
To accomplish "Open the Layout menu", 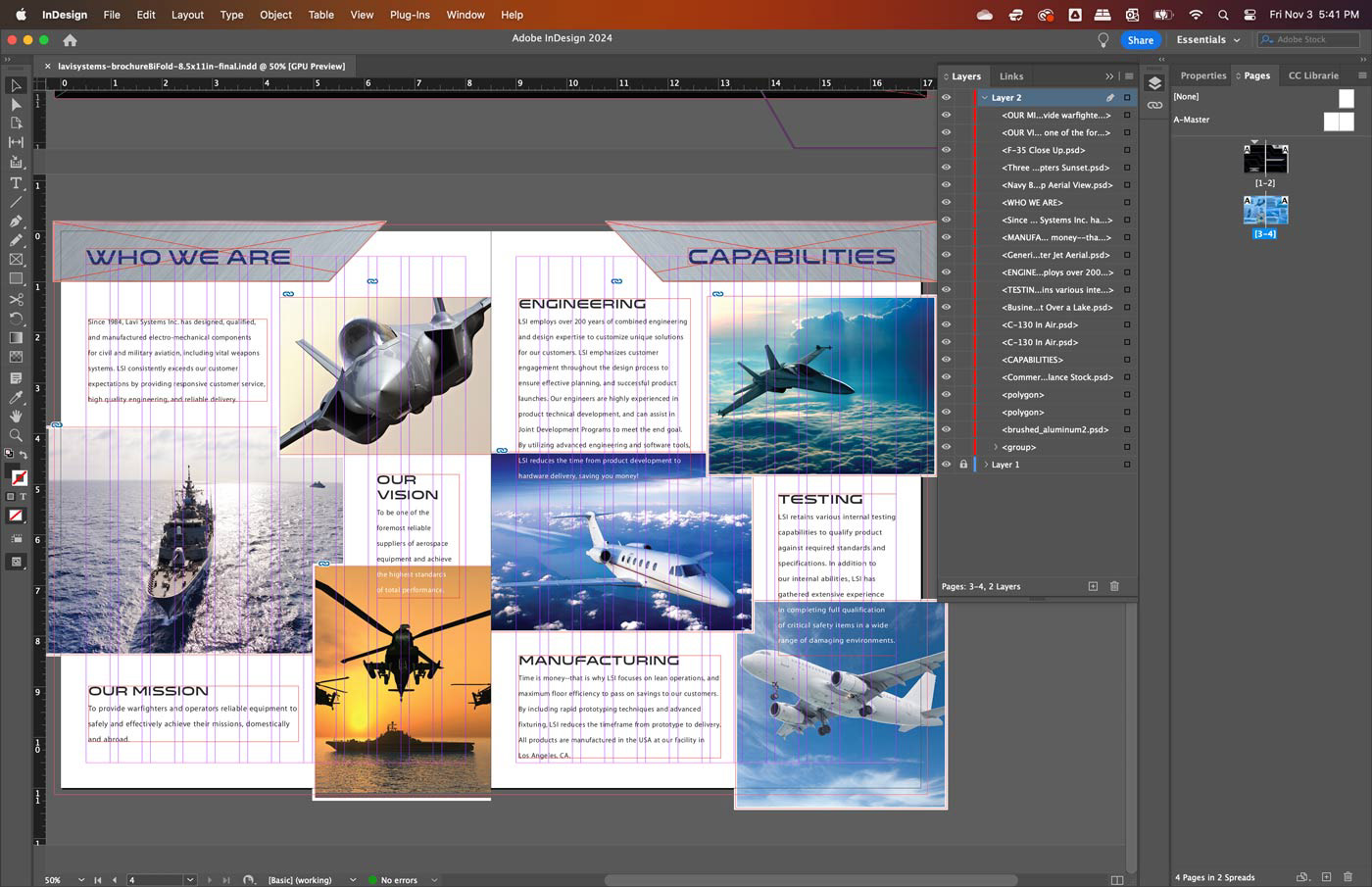I will pos(187,15).
